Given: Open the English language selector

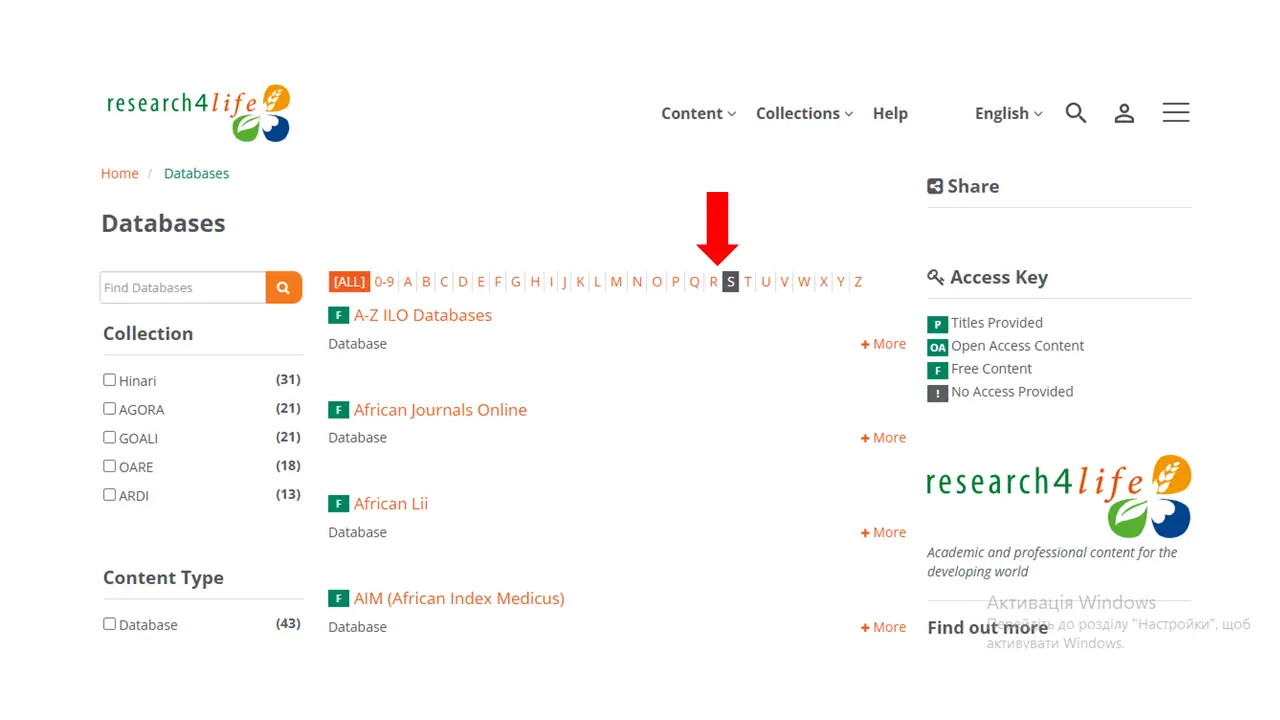Looking at the screenshot, I should click(x=1008, y=113).
